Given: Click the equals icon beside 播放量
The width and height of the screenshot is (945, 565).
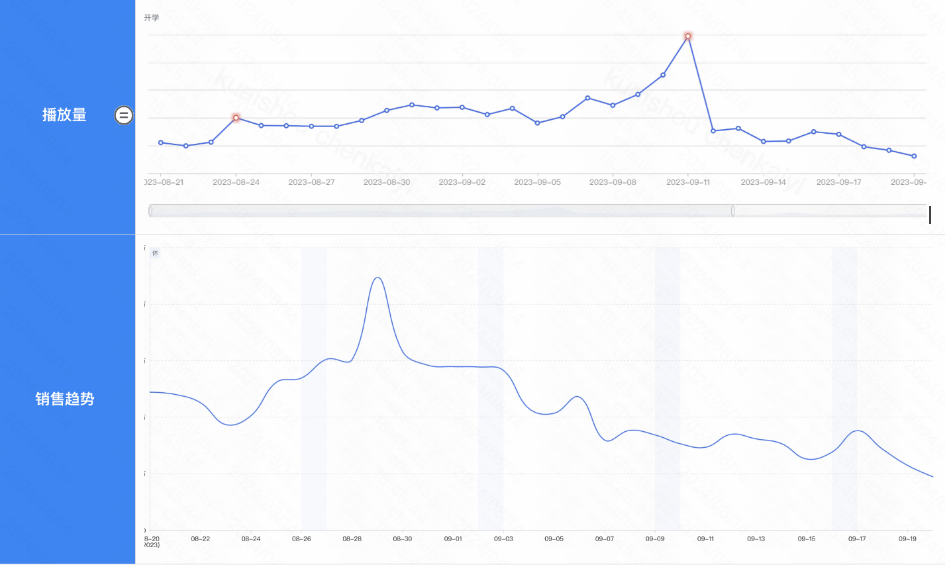Looking at the screenshot, I should [x=123, y=115].
